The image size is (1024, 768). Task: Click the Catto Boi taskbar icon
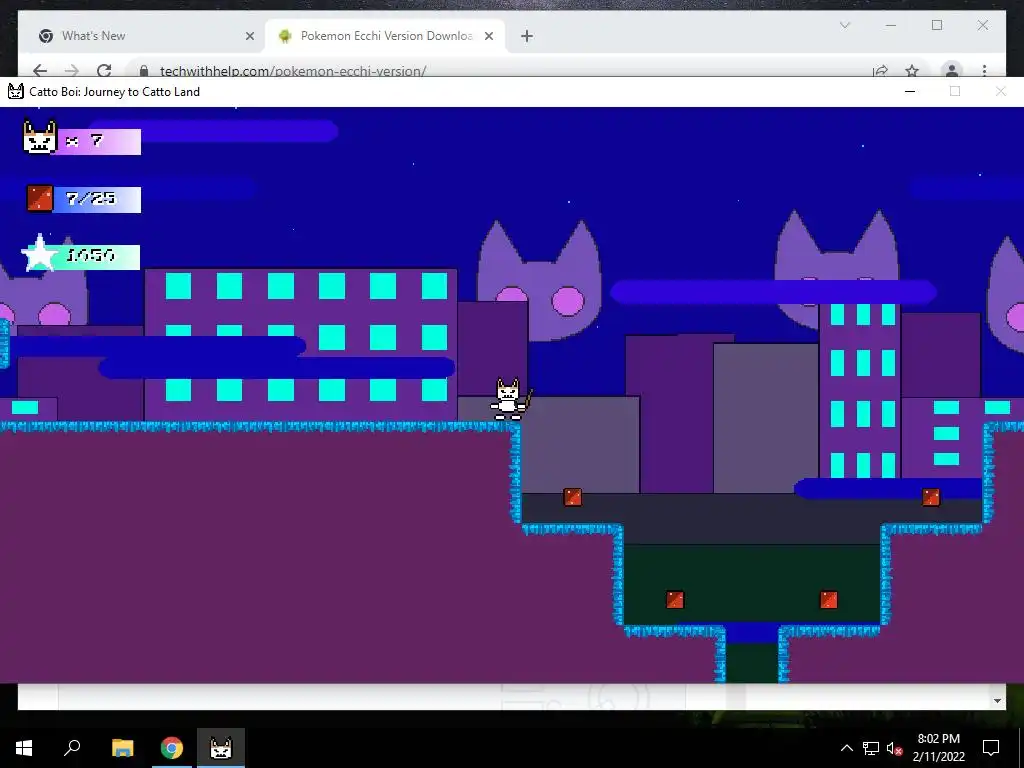[221, 748]
